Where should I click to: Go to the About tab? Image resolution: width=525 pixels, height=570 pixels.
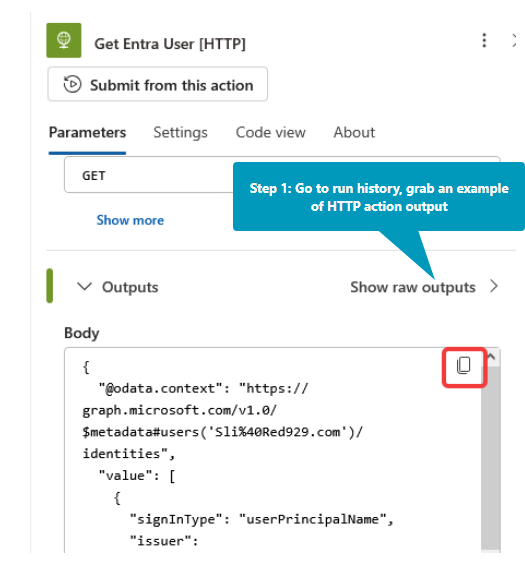click(354, 132)
